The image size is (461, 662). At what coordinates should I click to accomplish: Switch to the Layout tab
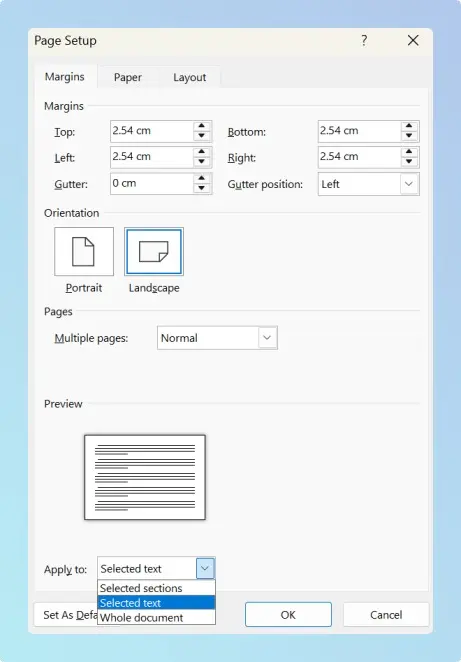190,77
